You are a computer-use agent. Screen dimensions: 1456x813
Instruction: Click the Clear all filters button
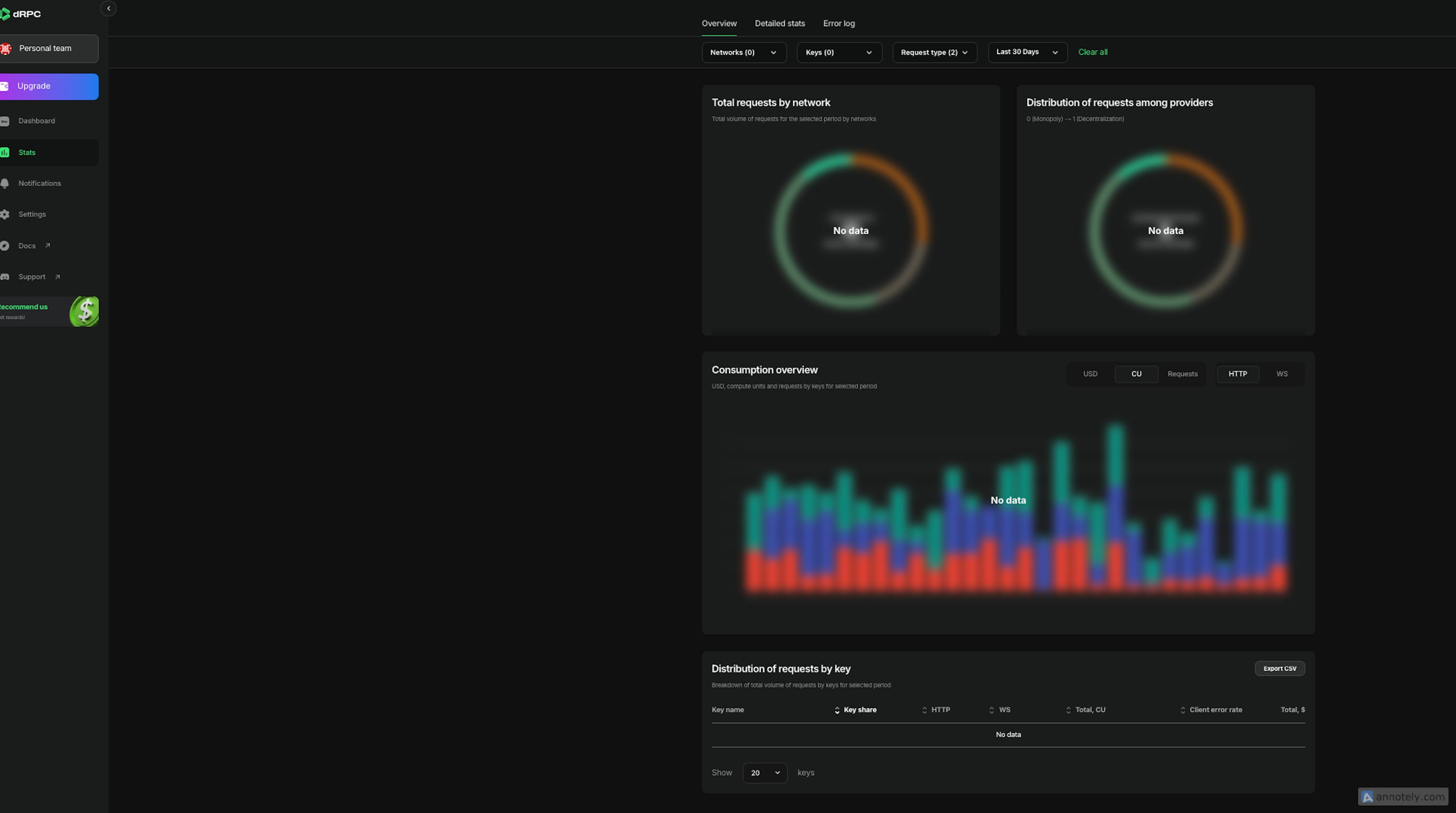pyautogui.click(x=1092, y=51)
